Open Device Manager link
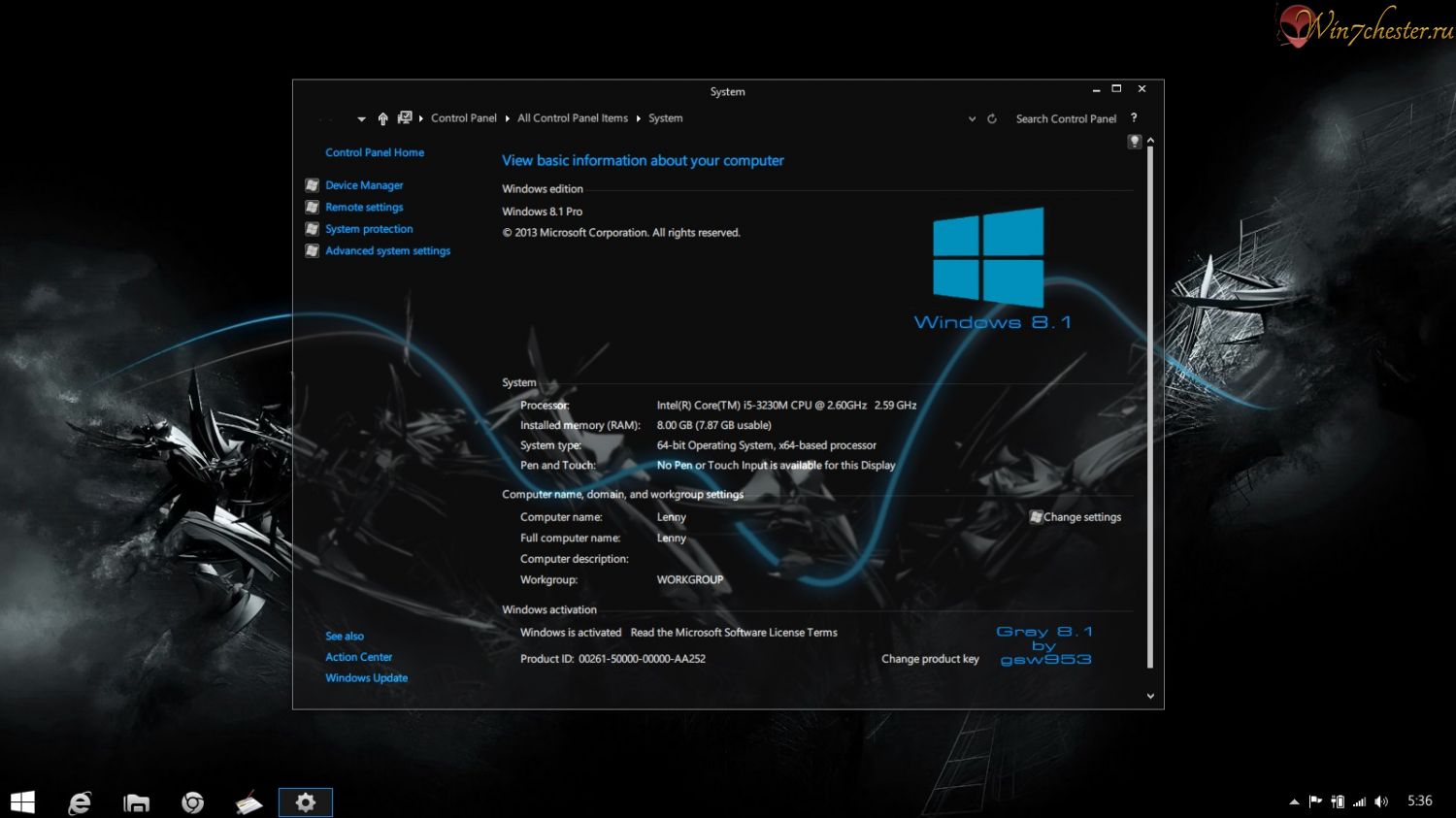This screenshot has height=818, width=1456. [x=364, y=185]
